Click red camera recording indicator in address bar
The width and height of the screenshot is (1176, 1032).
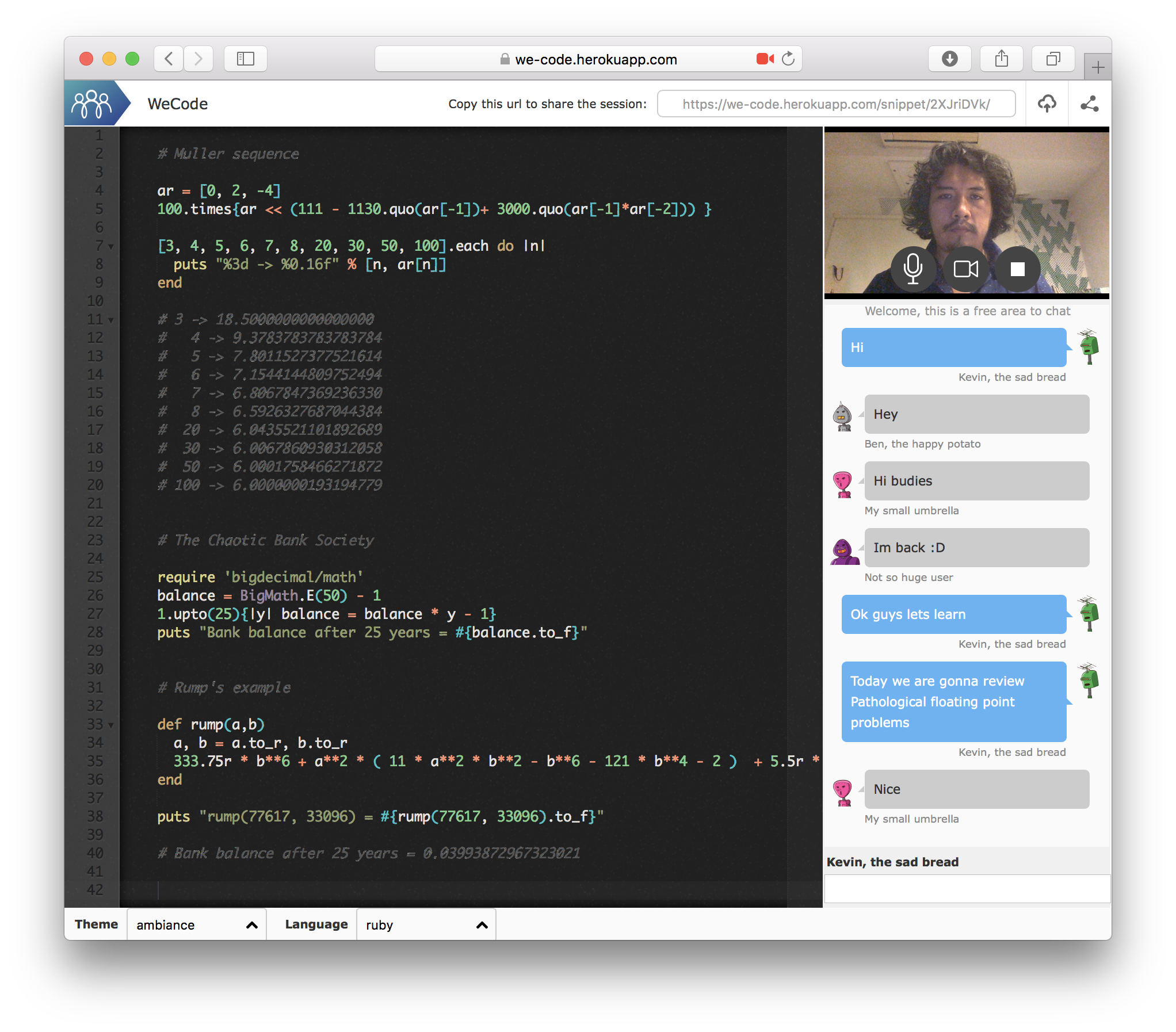pyautogui.click(x=765, y=59)
